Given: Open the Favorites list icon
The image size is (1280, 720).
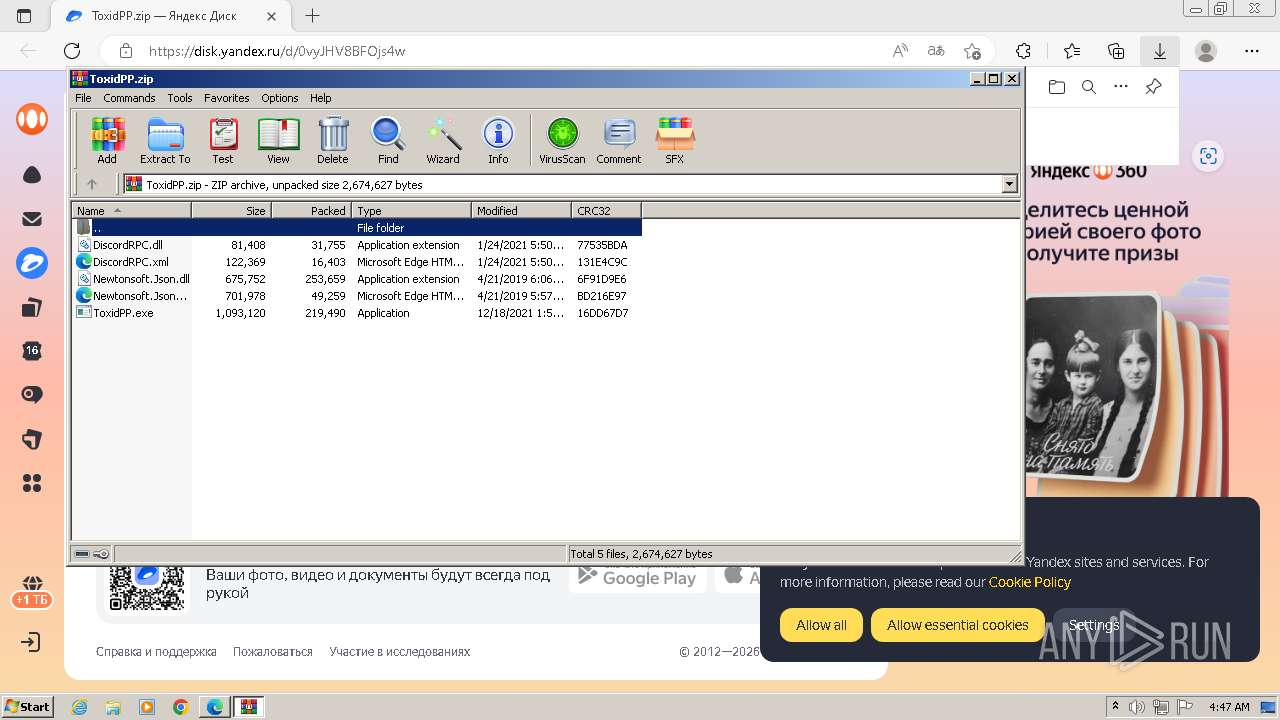Looking at the screenshot, I should click(x=1072, y=51).
